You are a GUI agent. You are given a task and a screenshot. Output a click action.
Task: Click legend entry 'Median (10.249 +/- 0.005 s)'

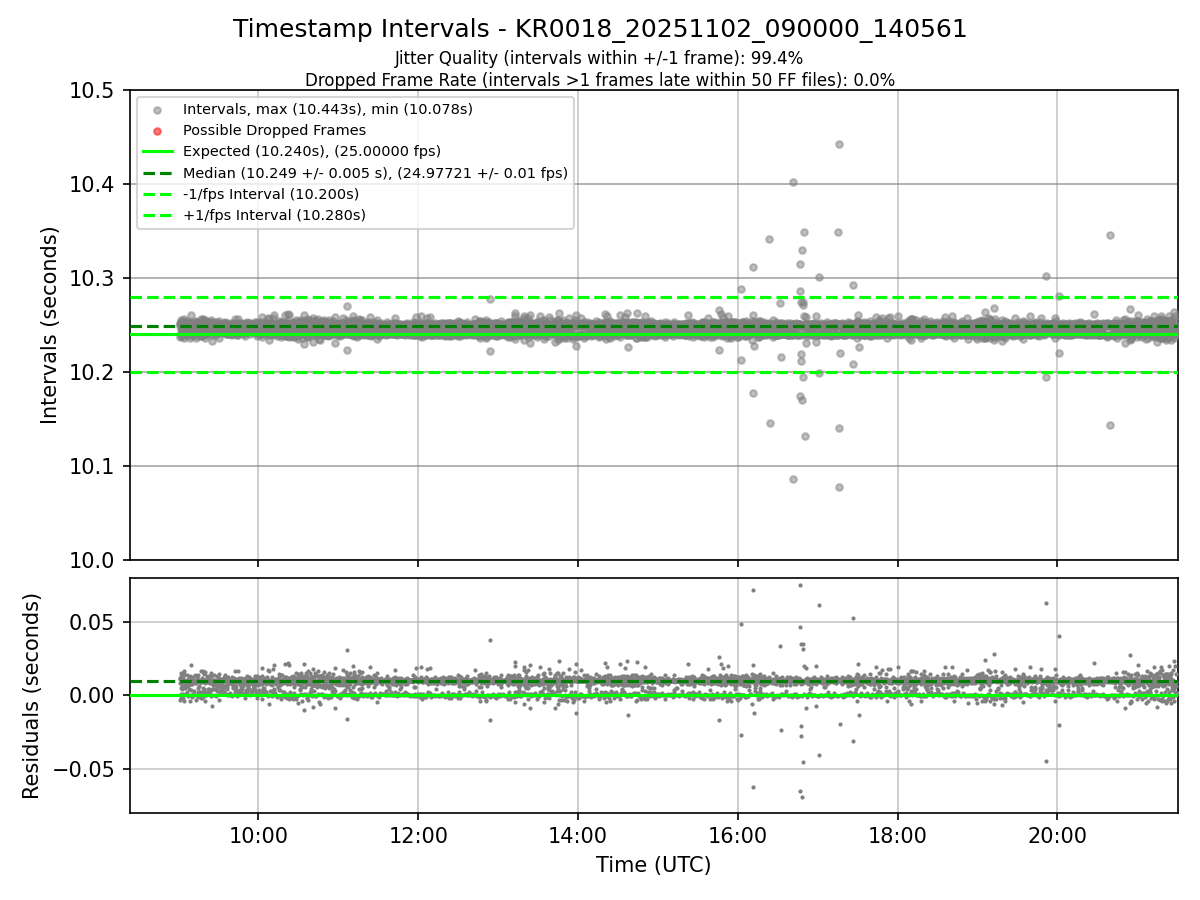375,173
